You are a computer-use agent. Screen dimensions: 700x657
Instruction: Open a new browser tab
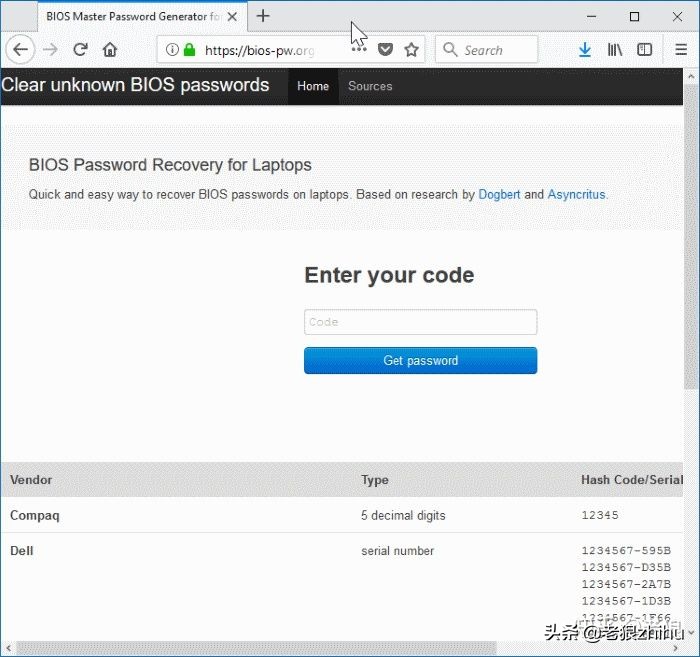pos(263,16)
